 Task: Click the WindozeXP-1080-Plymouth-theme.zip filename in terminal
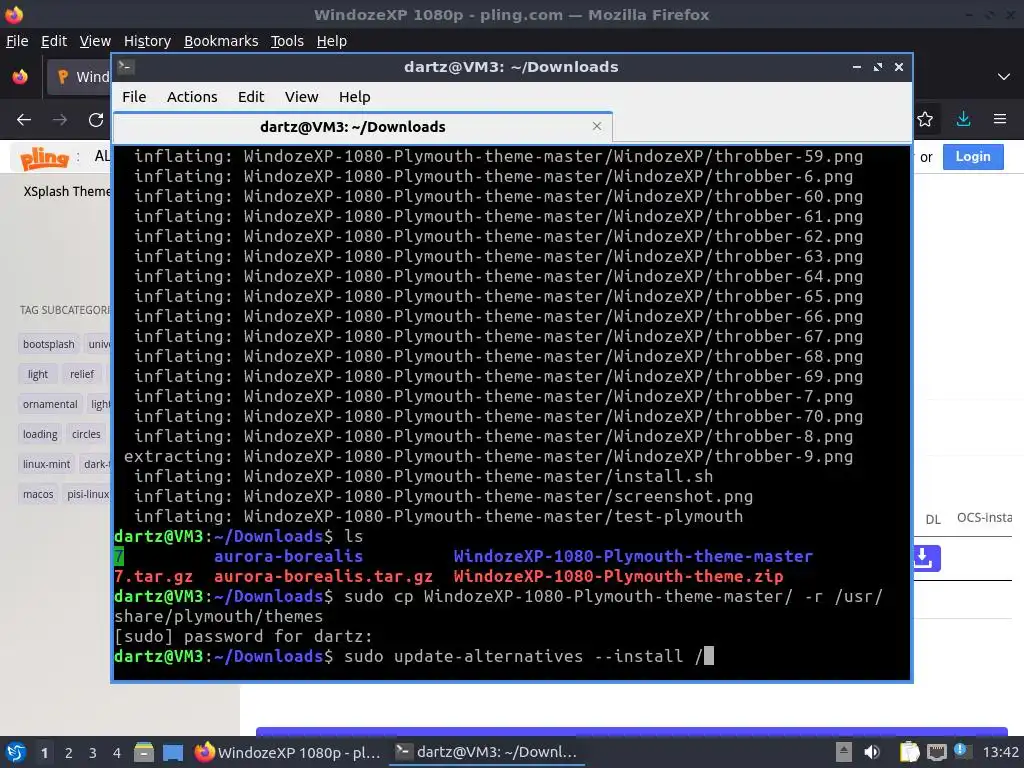618,576
